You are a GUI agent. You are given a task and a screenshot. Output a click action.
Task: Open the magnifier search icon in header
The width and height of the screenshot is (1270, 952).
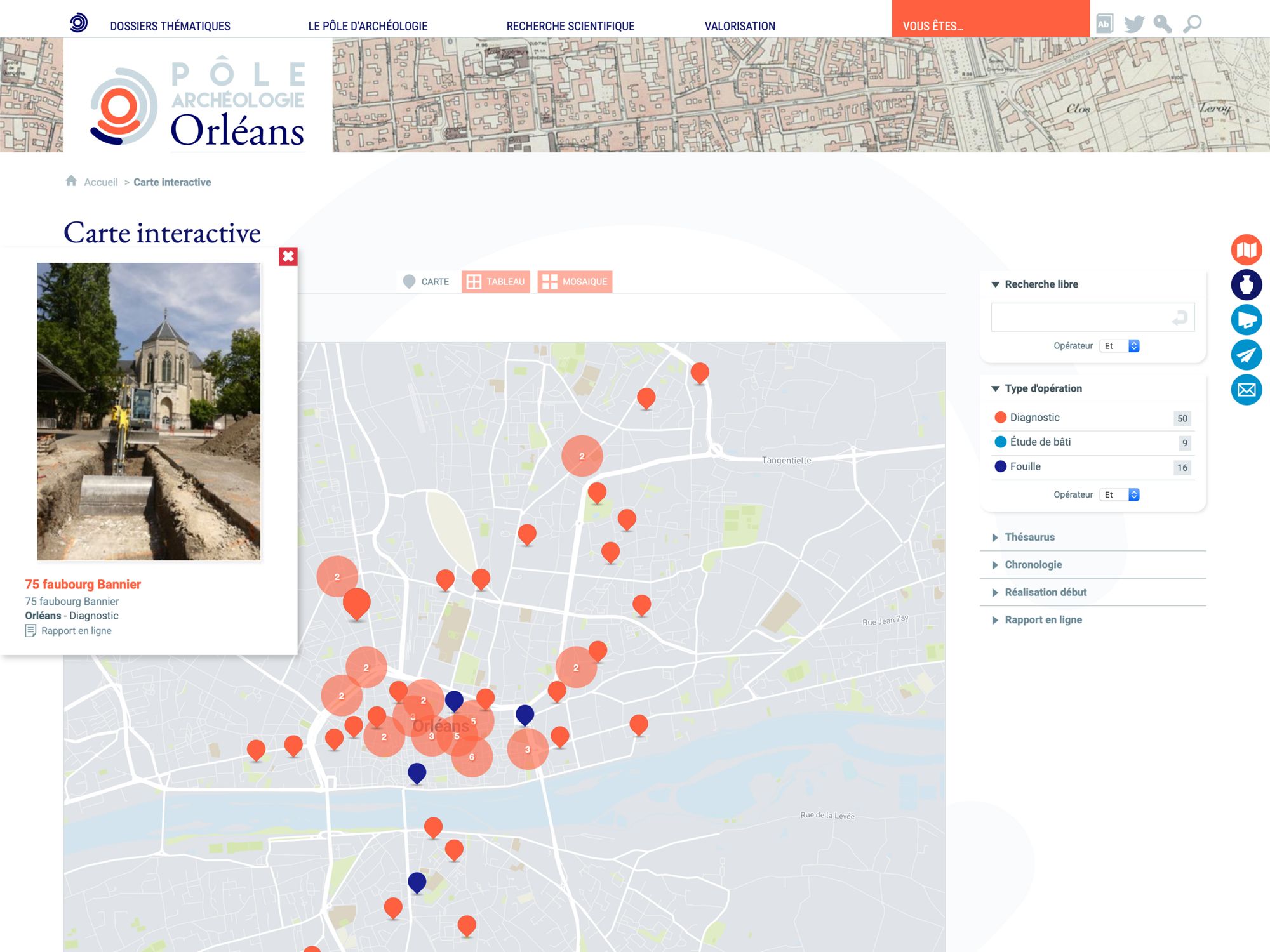(1192, 24)
